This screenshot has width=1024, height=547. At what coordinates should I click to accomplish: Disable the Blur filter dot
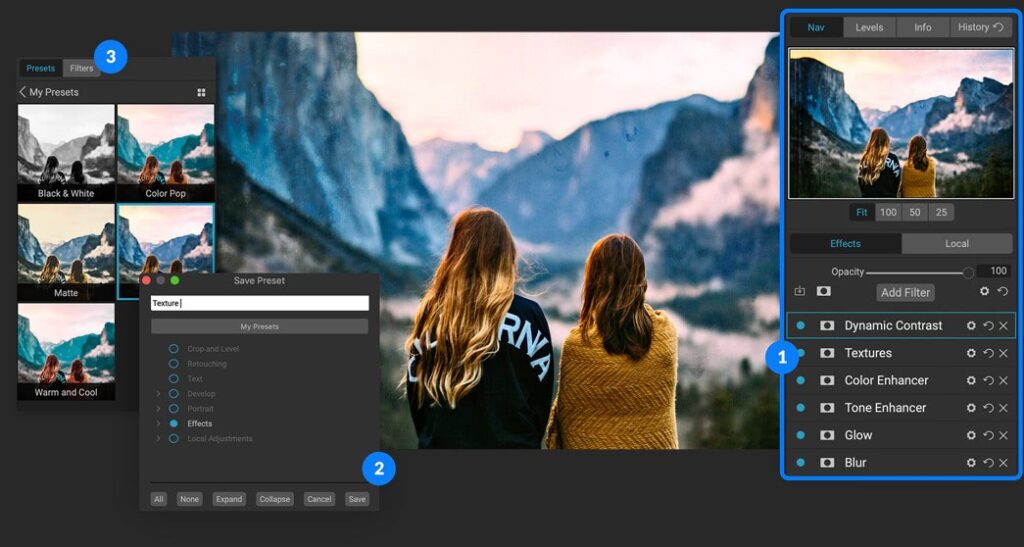click(x=801, y=463)
